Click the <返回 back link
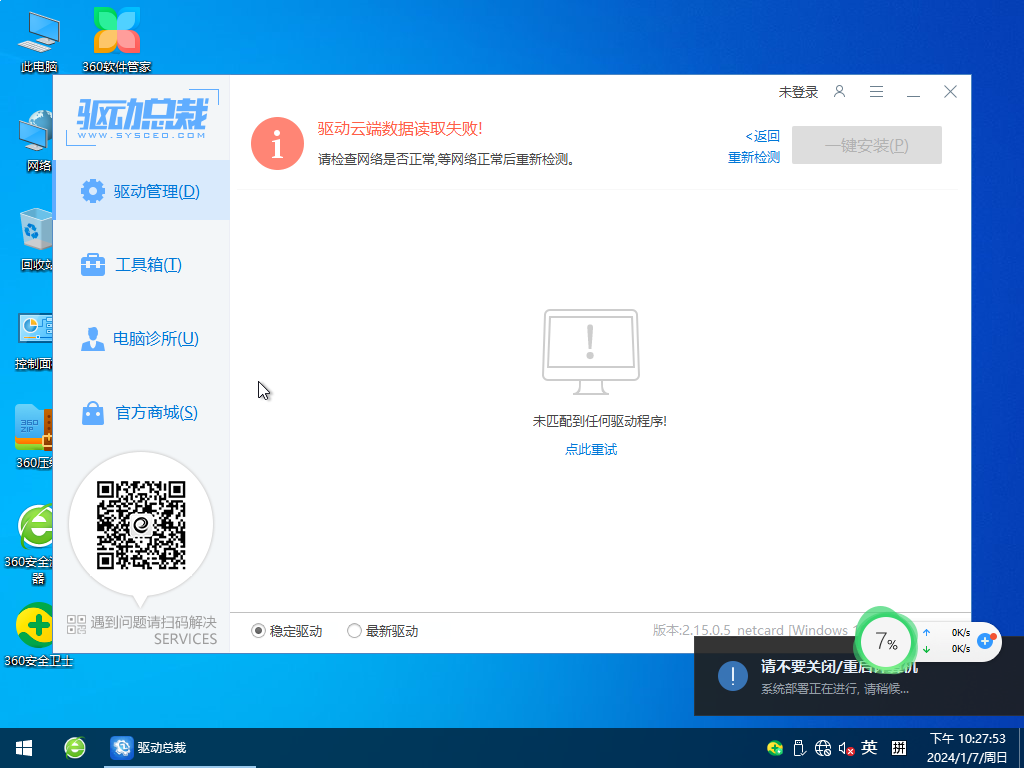Viewport: 1024px width, 768px height. tap(762, 136)
